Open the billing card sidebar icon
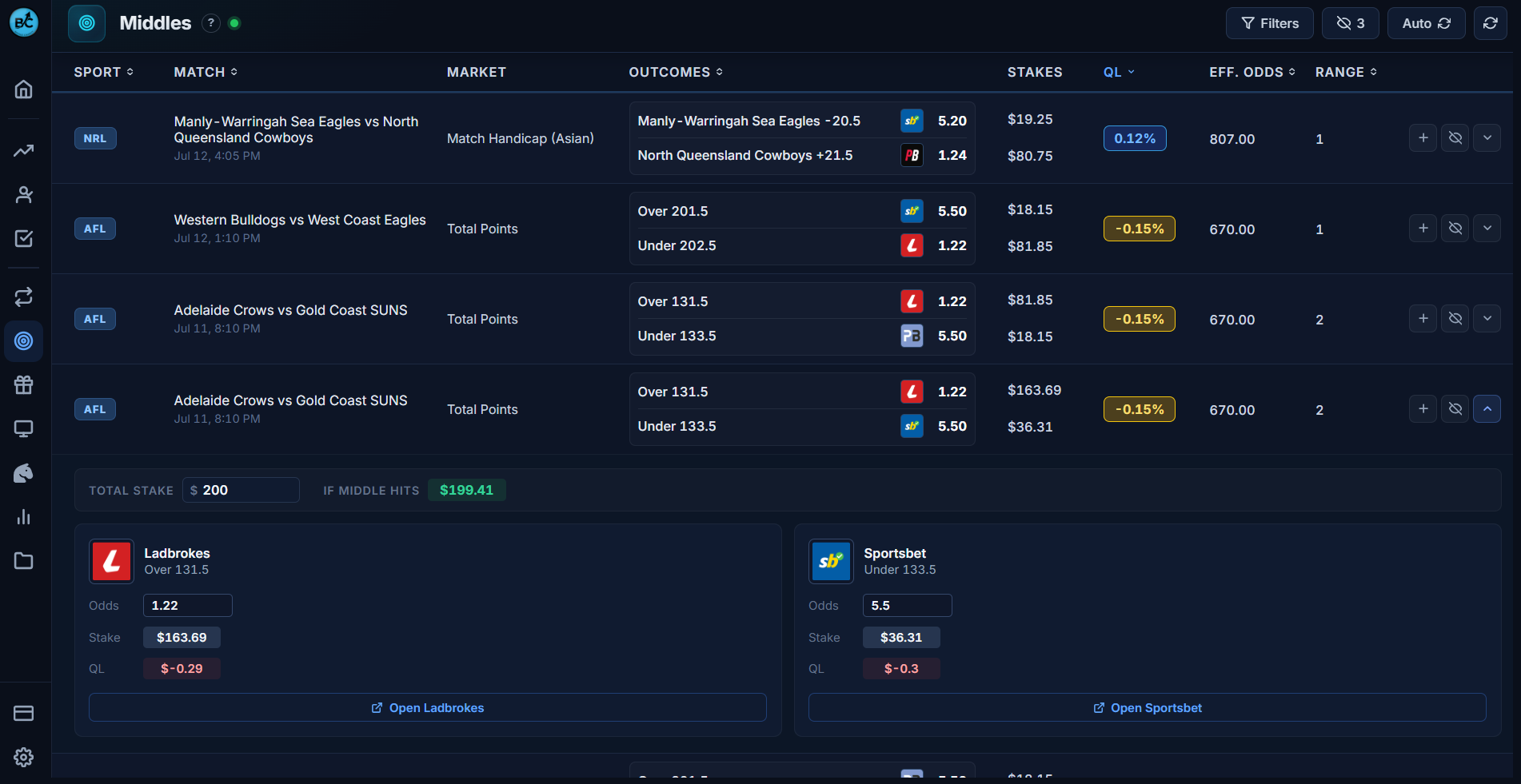The image size is (1521, 784). (x=24, y=713)
